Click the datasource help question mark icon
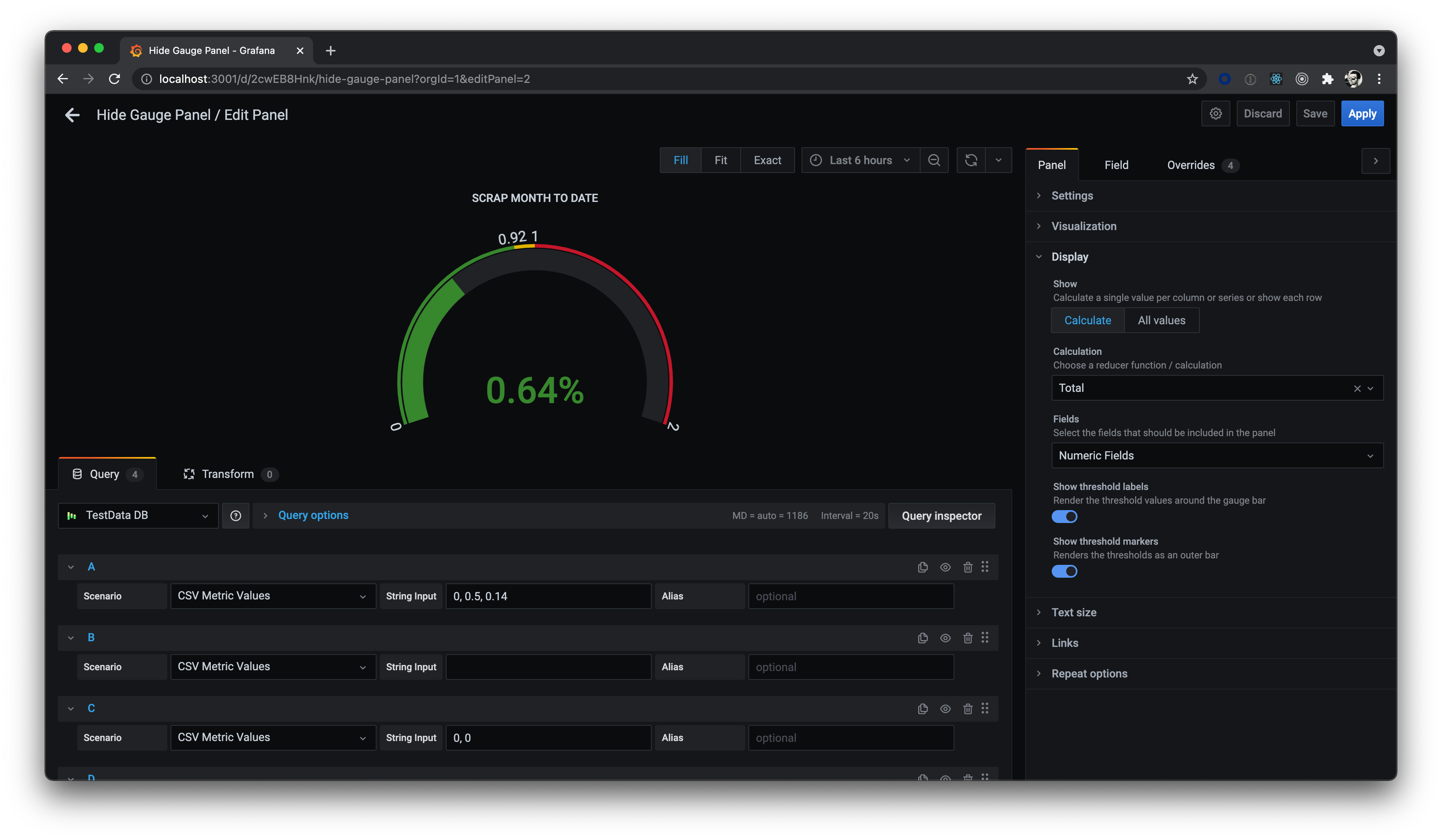This screenshot has height=840, width=1442. click(235, 515)
